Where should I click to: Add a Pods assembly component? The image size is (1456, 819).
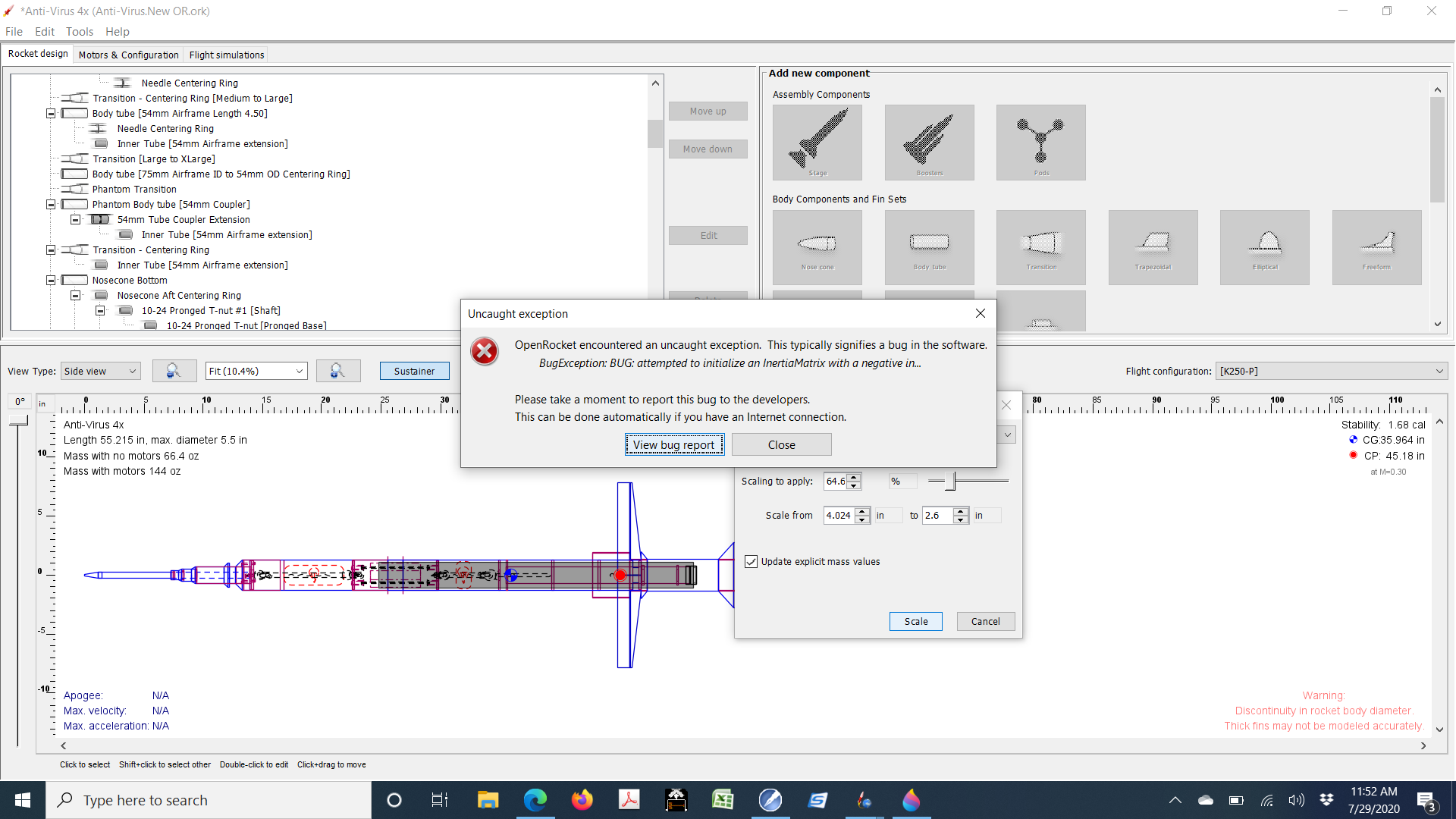[1041, 143]
